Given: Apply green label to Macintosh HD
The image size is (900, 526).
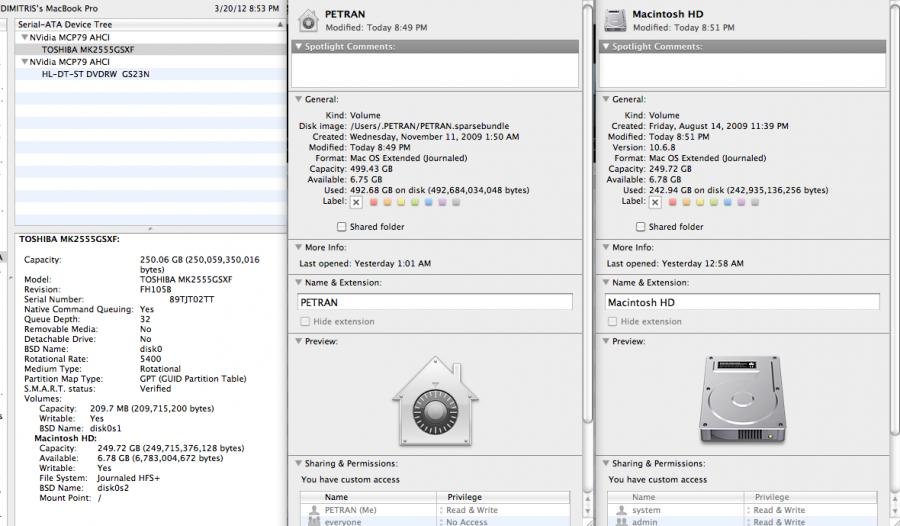Looking at the screenshot, I should (x=713, y=202).
